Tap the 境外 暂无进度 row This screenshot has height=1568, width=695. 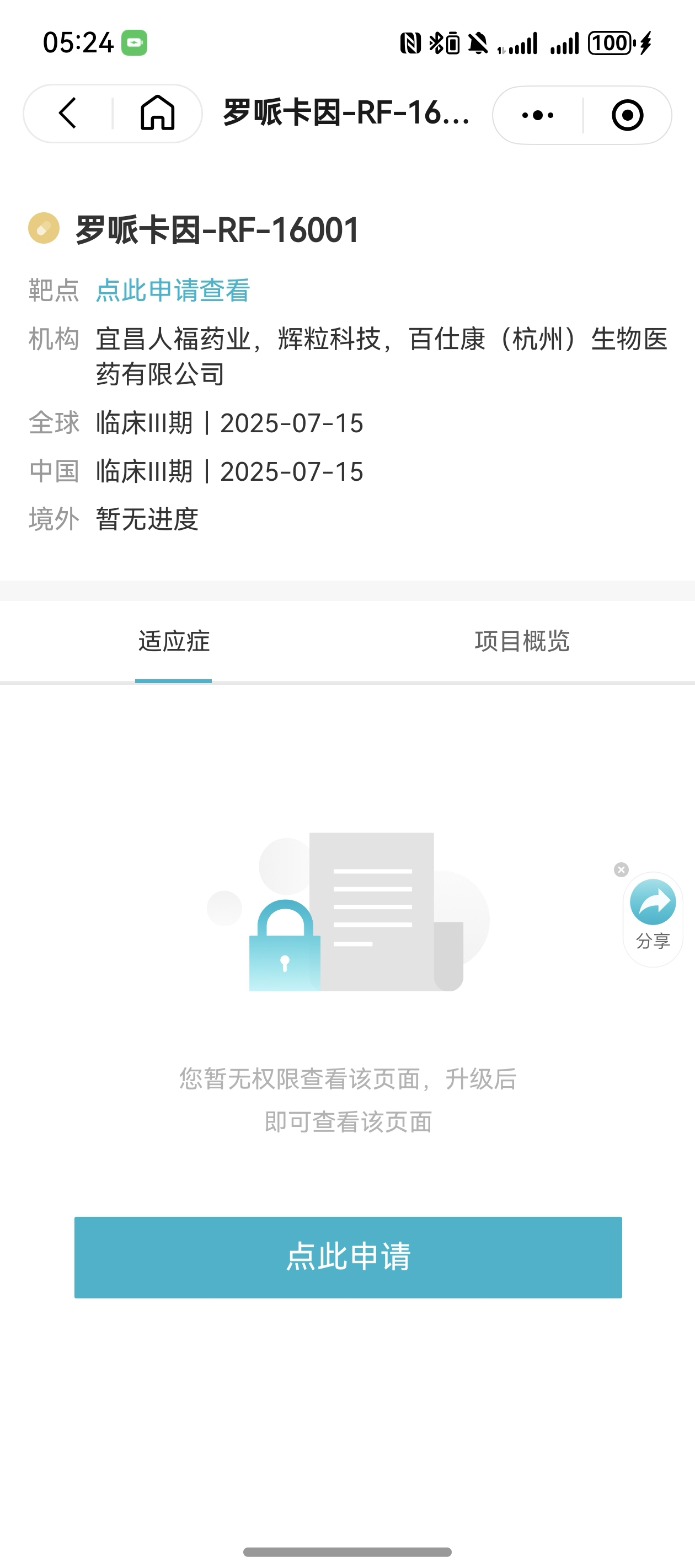pos(114,519)
